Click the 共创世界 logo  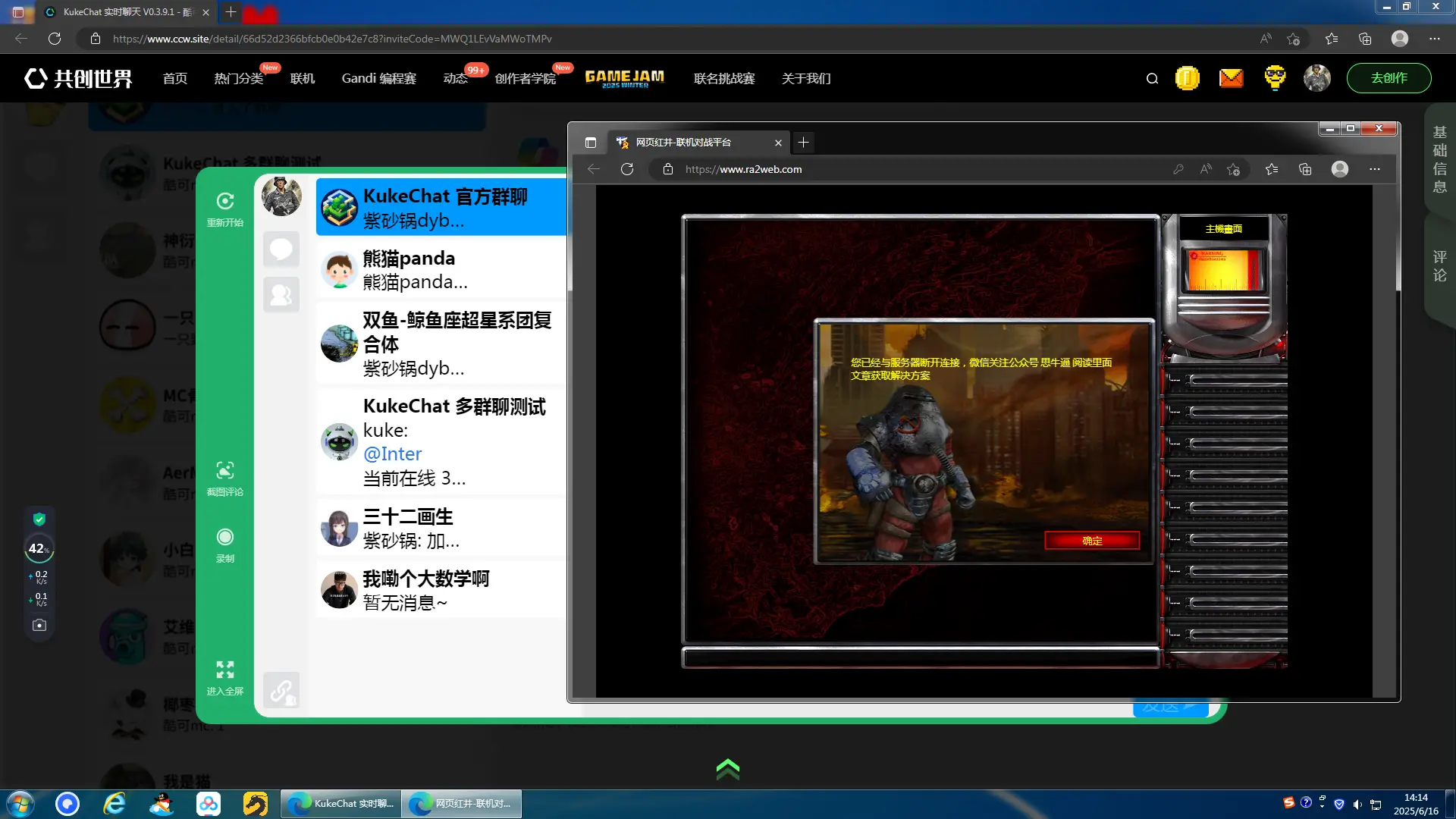(x=78, y=78)
